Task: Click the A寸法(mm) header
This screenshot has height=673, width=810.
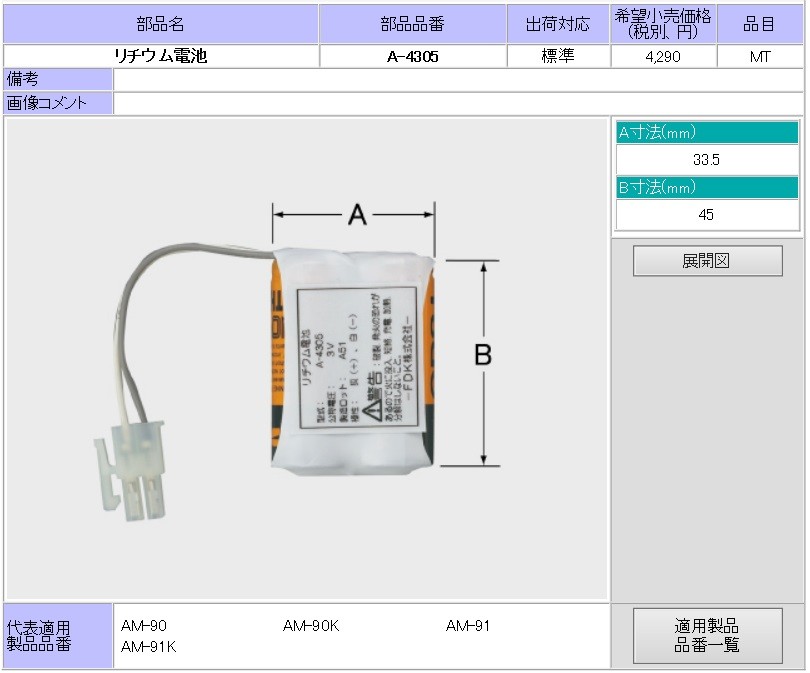Action: click(707, 133)
